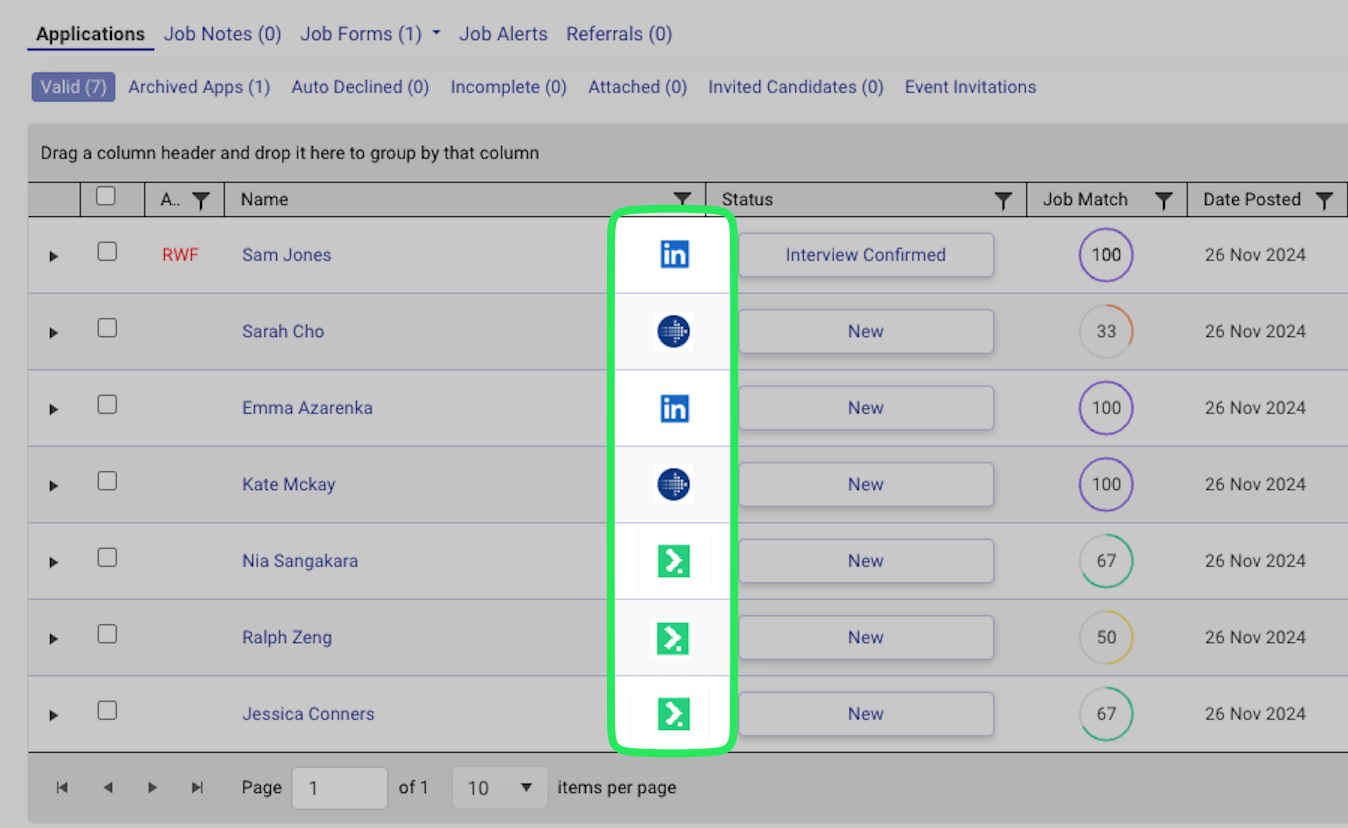Screen dimensions: 1348x828
Task: Switch to the Job Notes (0) tab
Action: [223, 34]
